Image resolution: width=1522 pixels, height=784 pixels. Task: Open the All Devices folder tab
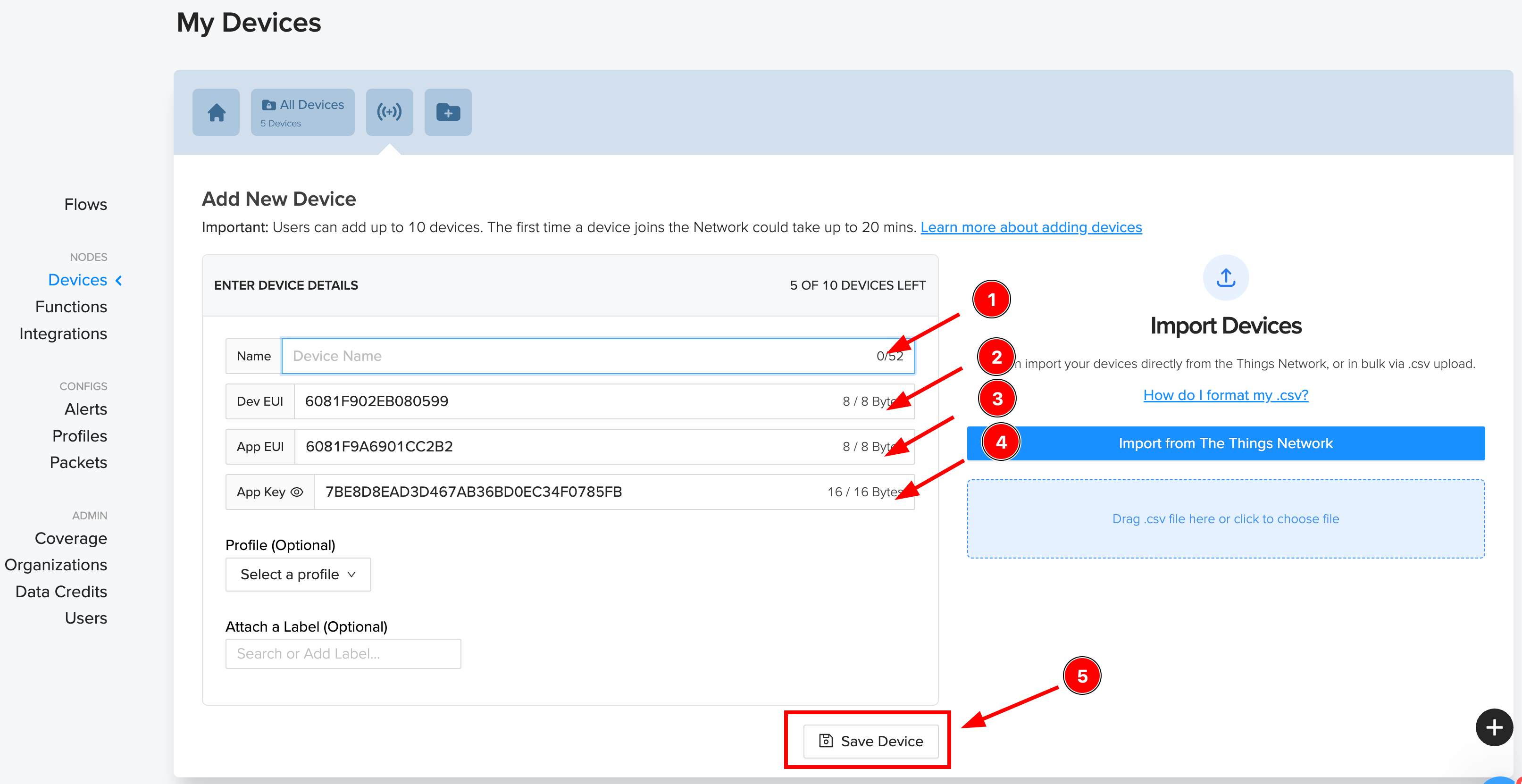click(302, 112)
